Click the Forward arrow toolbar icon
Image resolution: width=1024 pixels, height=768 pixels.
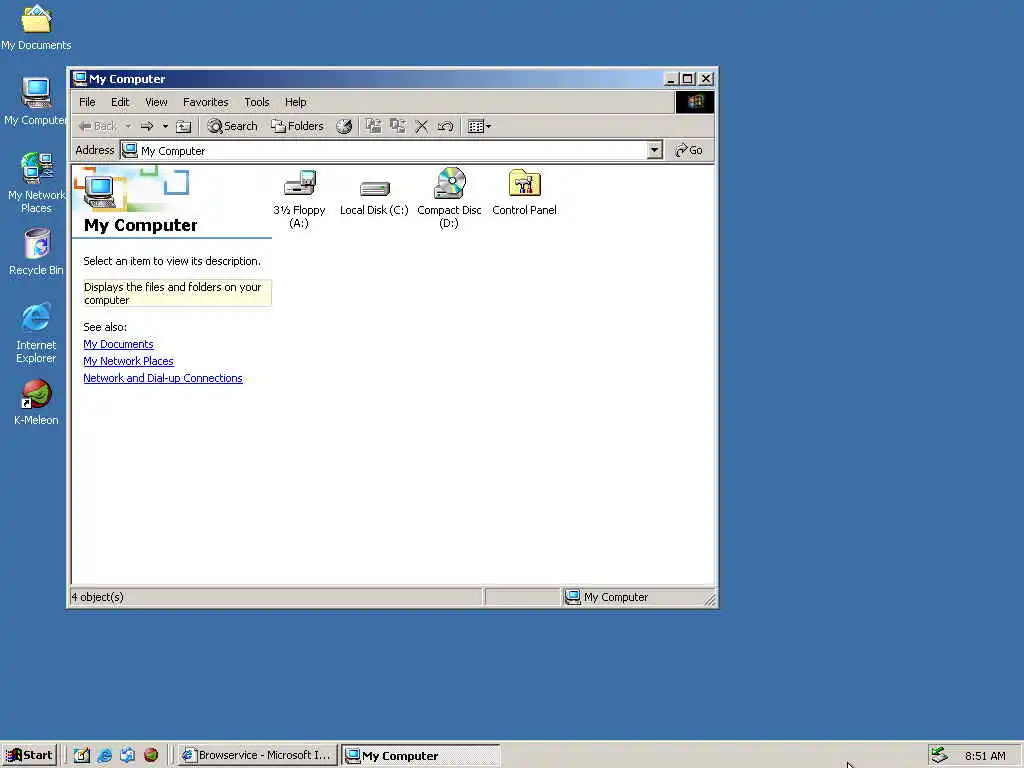[148, 126]
